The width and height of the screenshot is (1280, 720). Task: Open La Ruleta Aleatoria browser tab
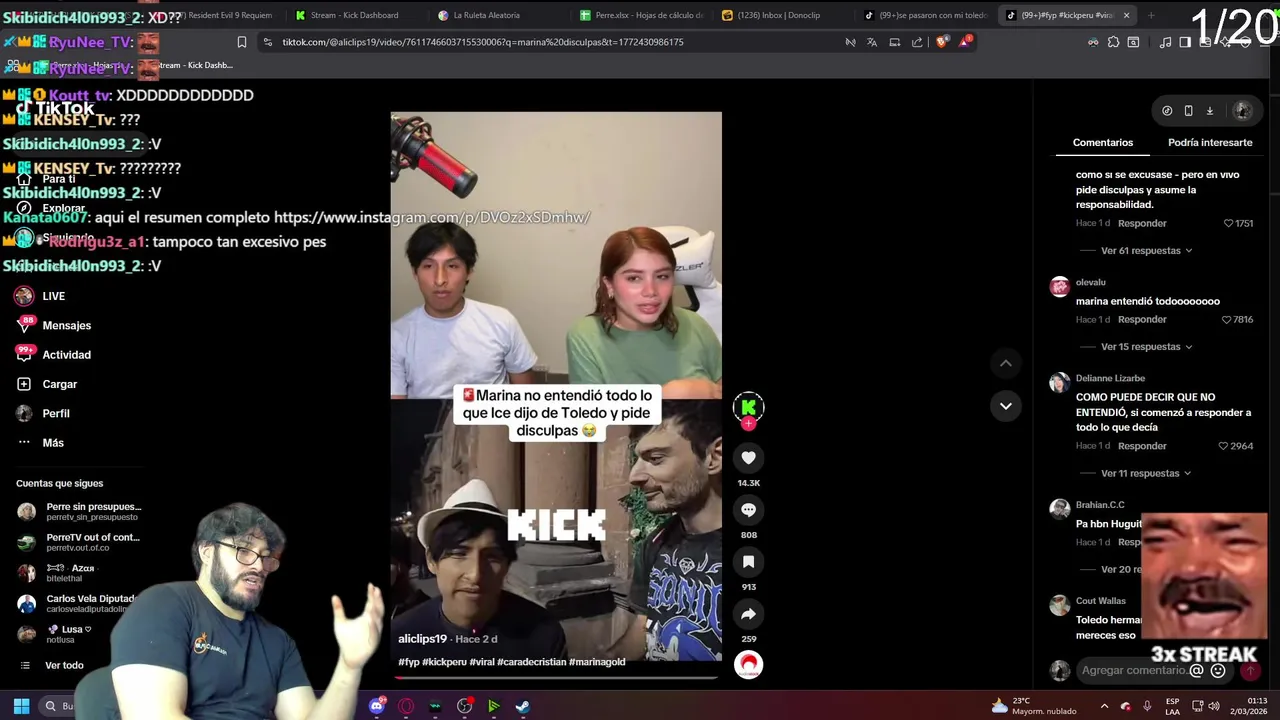point(486,15)
